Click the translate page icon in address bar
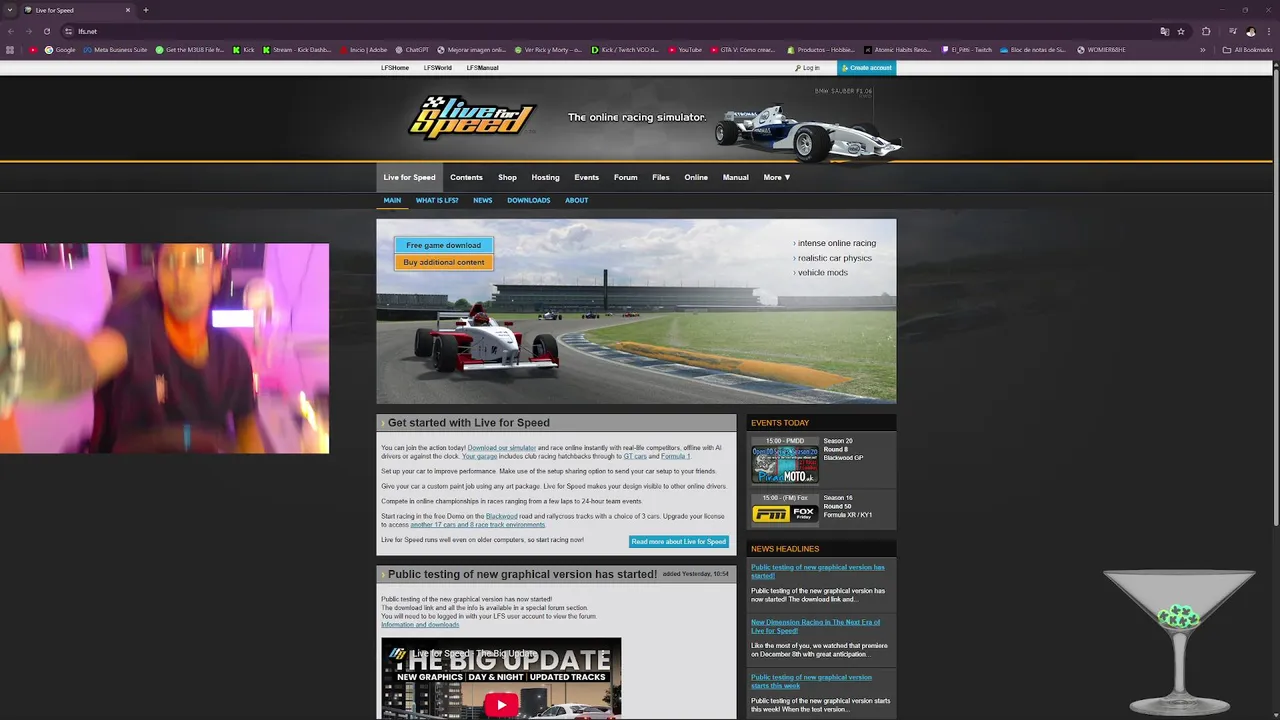The image size is (1280, 720). pyautogui.click(x=1164, y=31)
